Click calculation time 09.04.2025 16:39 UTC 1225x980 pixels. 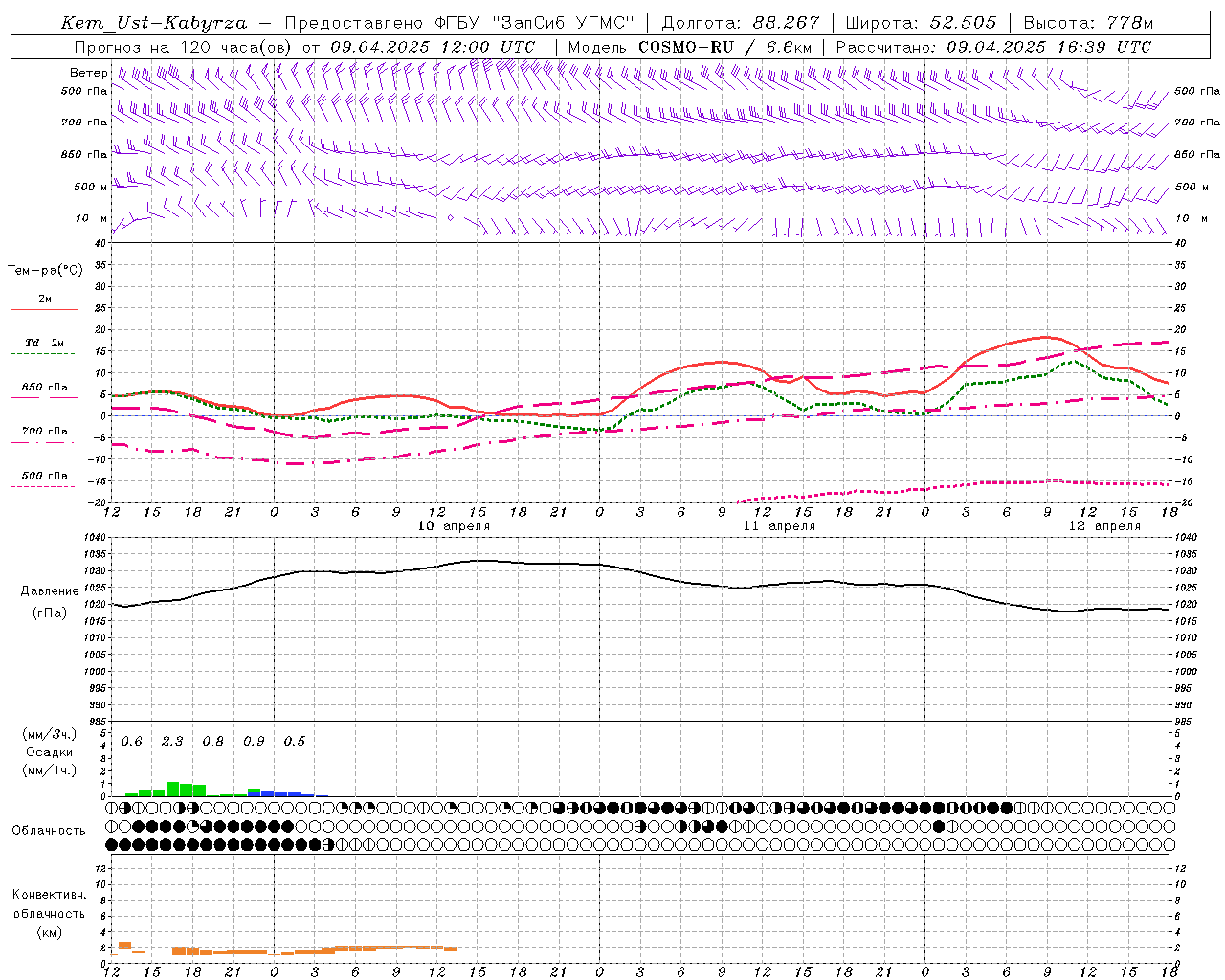pos(1049,47)
